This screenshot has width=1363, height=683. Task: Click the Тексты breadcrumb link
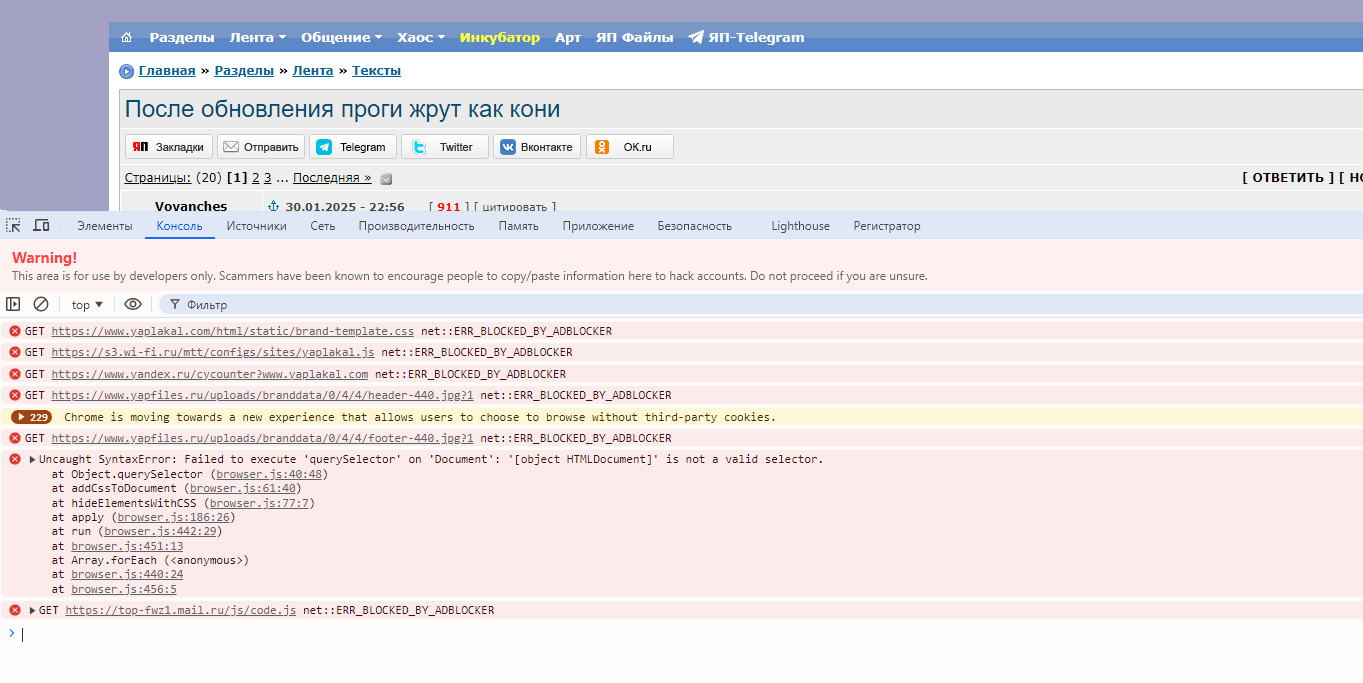pyautogui.click(x=376, y=71)
